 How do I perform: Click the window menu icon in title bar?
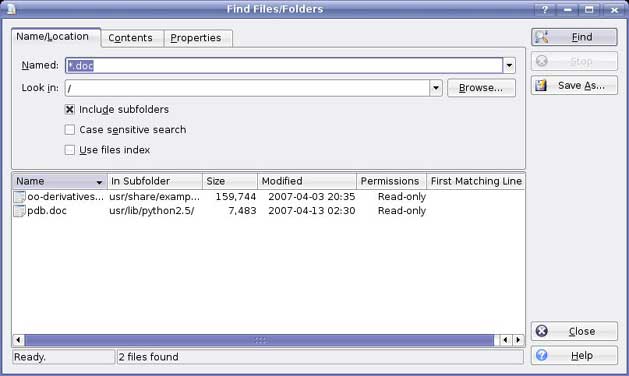(10, 8)
